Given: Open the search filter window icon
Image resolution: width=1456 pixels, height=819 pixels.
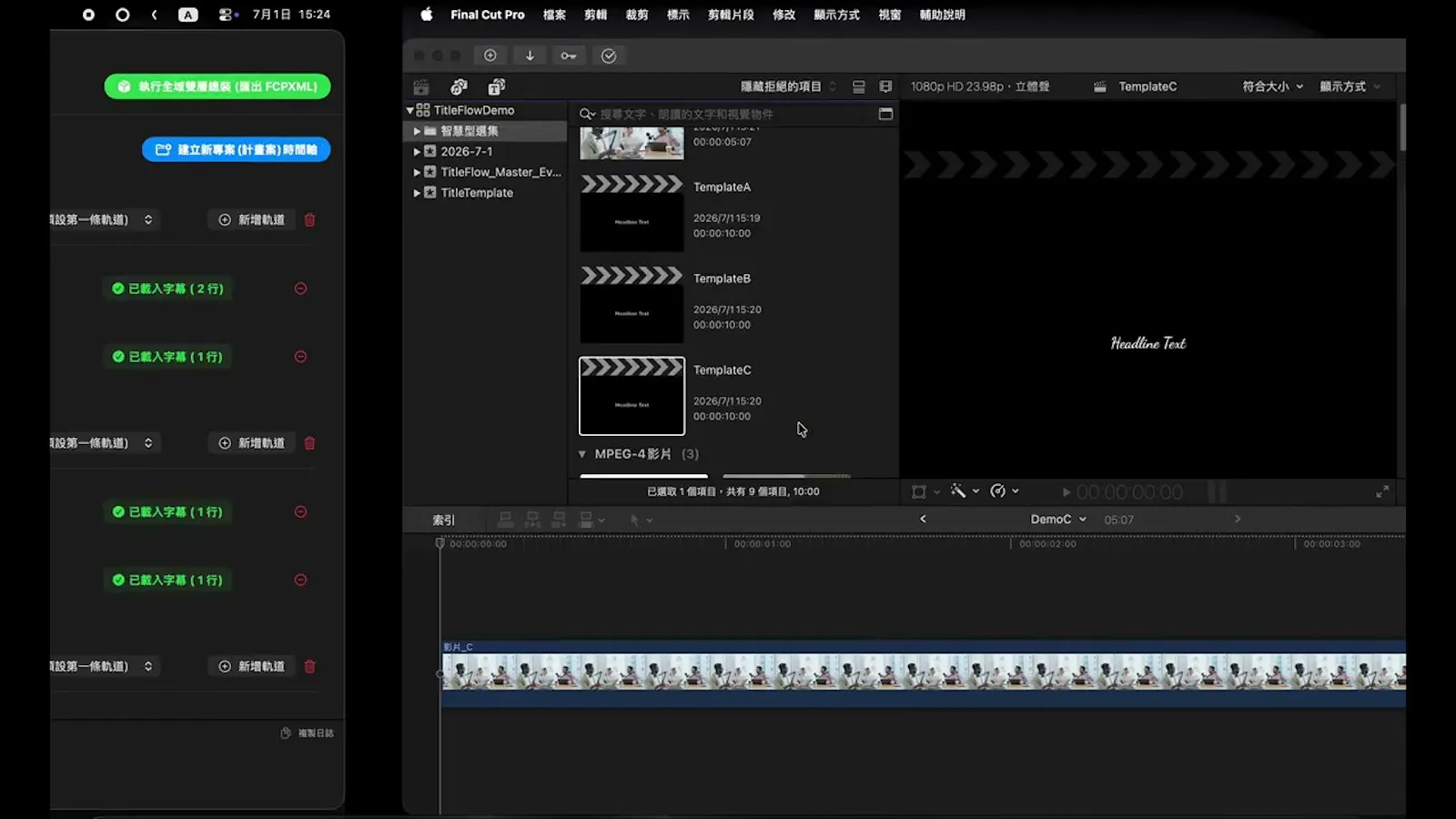Looking at the screenshot, I should [x=885, y=114].
